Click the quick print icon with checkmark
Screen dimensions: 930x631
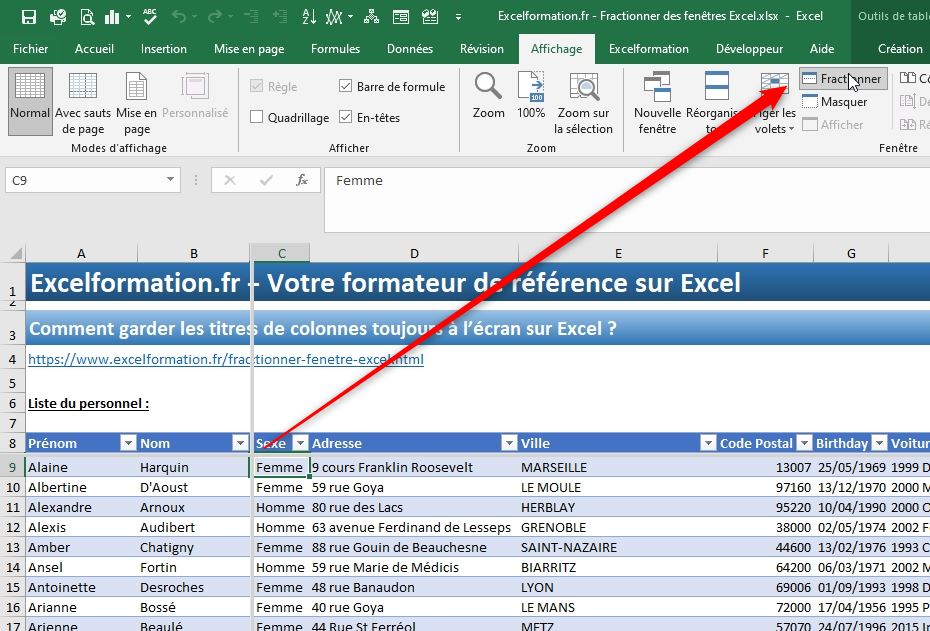(58, 17)
